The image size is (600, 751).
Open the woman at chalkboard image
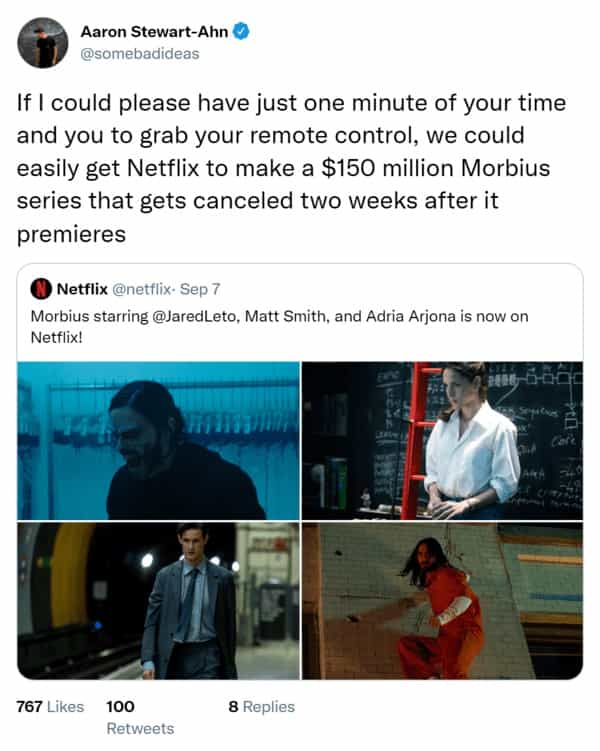[x=442, y=441]
